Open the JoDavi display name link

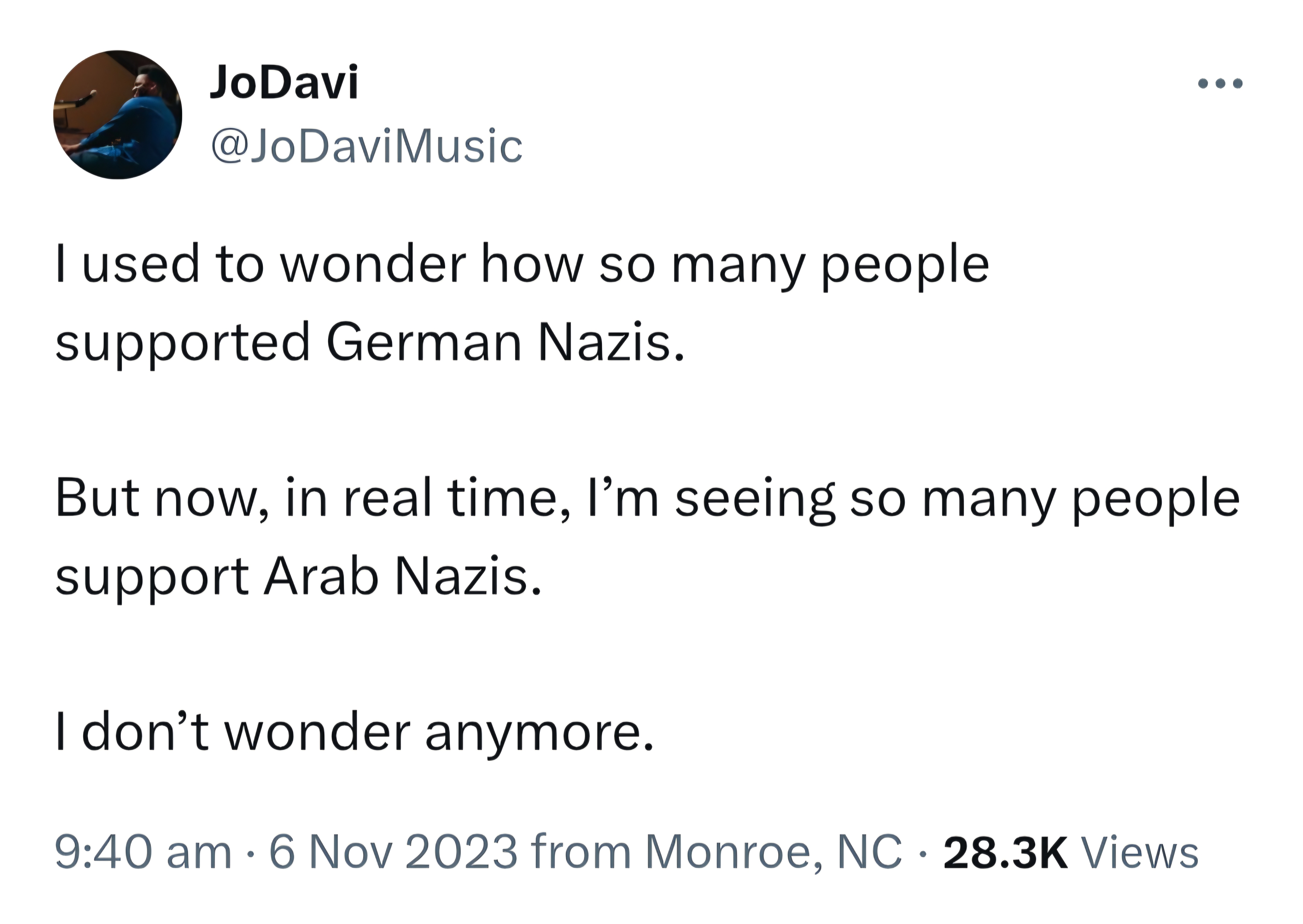pos(284,83)
